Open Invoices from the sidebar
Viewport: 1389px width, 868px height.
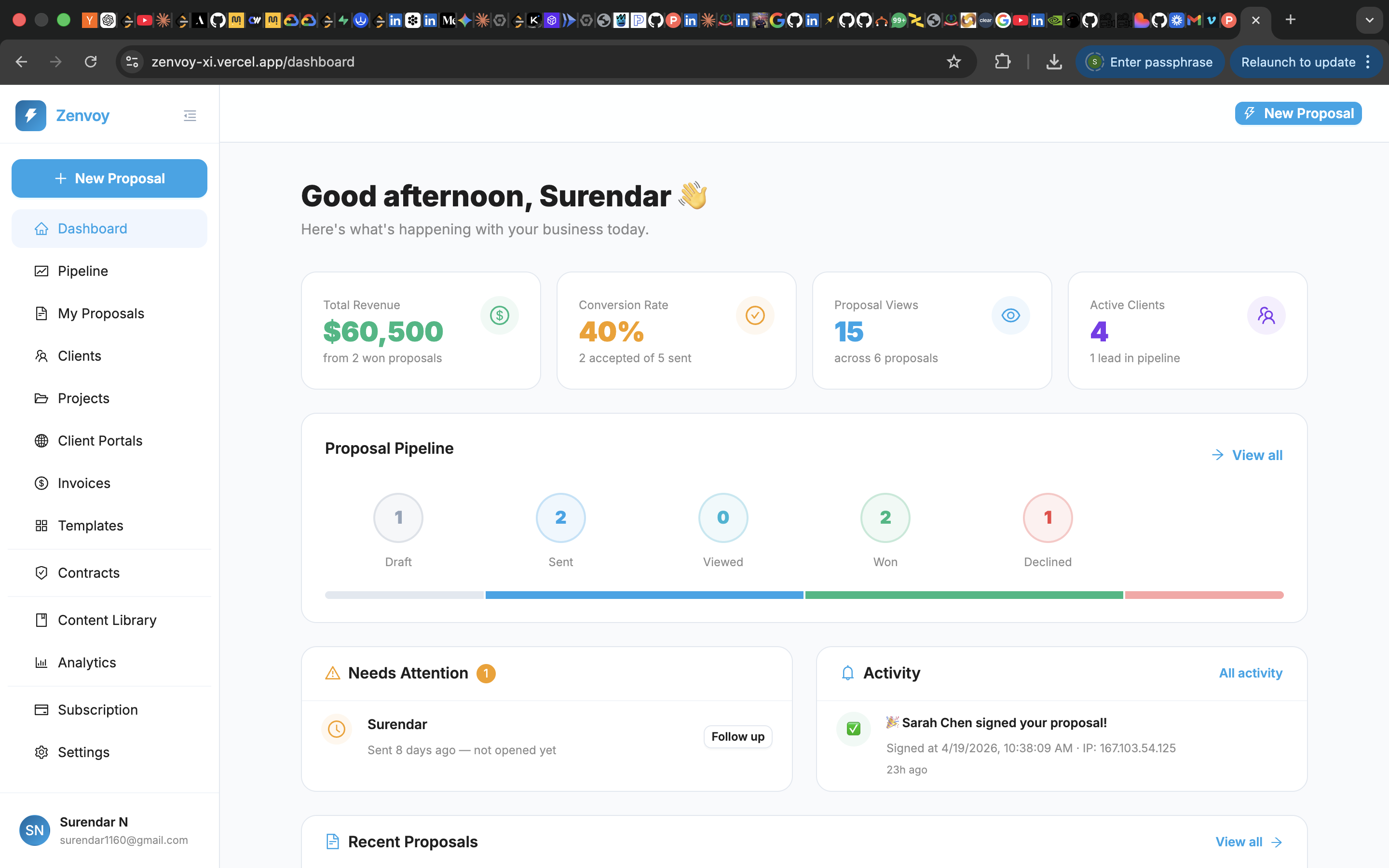coord(84,483)
